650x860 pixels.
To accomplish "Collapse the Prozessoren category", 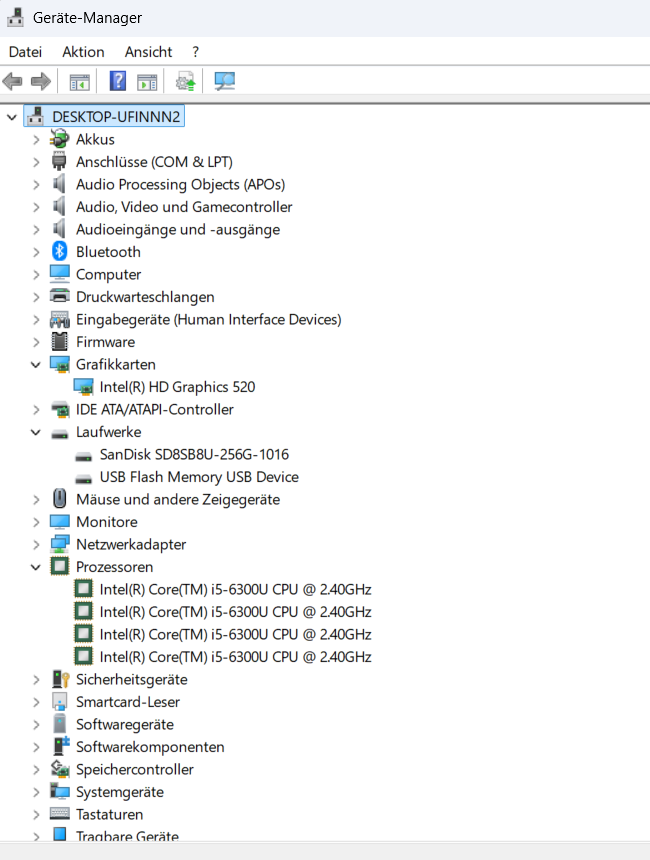I will point(36,567).
